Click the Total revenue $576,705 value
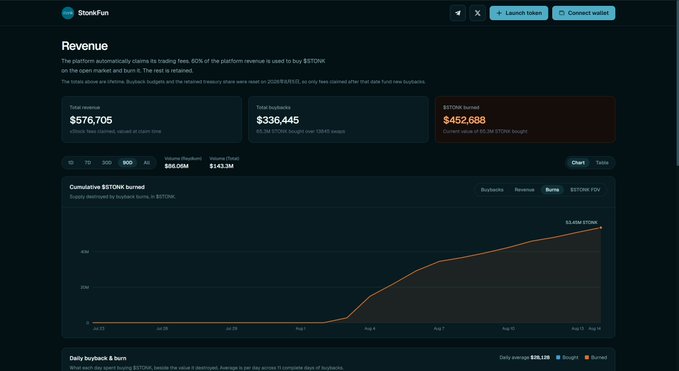 click(x=91, y=120)
